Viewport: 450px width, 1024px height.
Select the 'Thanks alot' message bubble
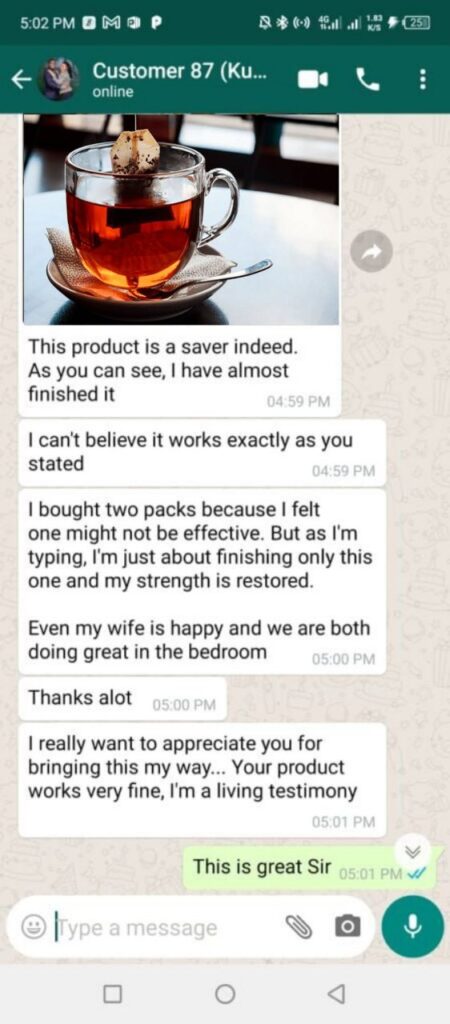pyautogui.click(x=123, y=698)
